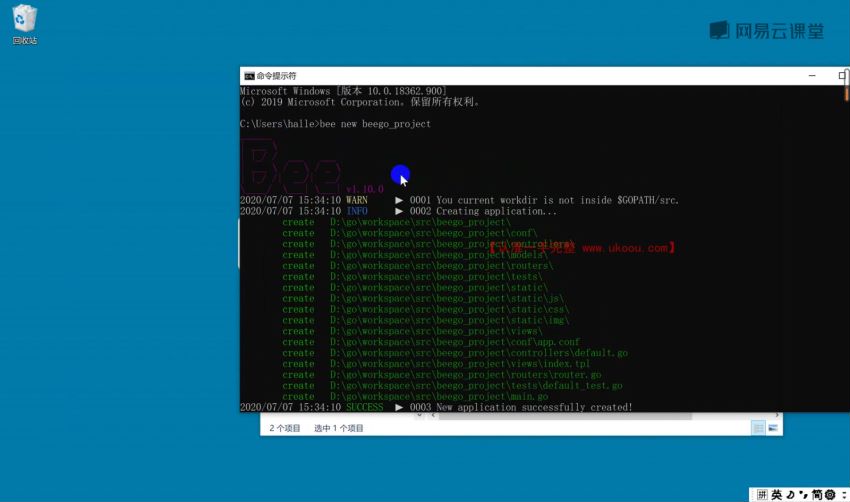Click the Bee version 'v1.10.0' text
This screenshot has height=502, width=850.
point(365,189)
